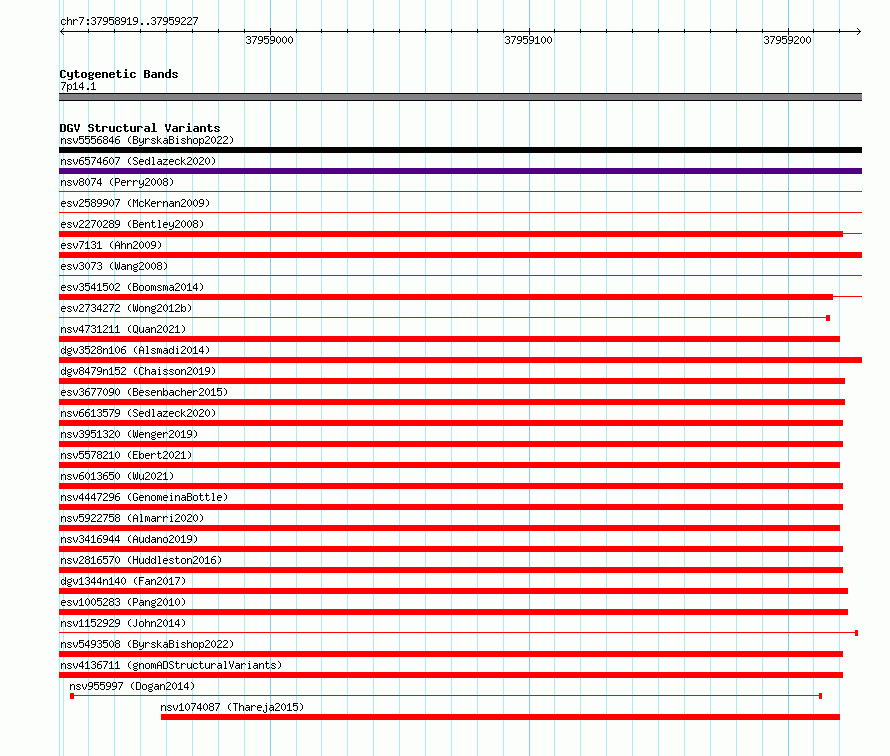Select the nsv2816570 (Huddleston2016) label
890x756 pixels.
(141, 560)
